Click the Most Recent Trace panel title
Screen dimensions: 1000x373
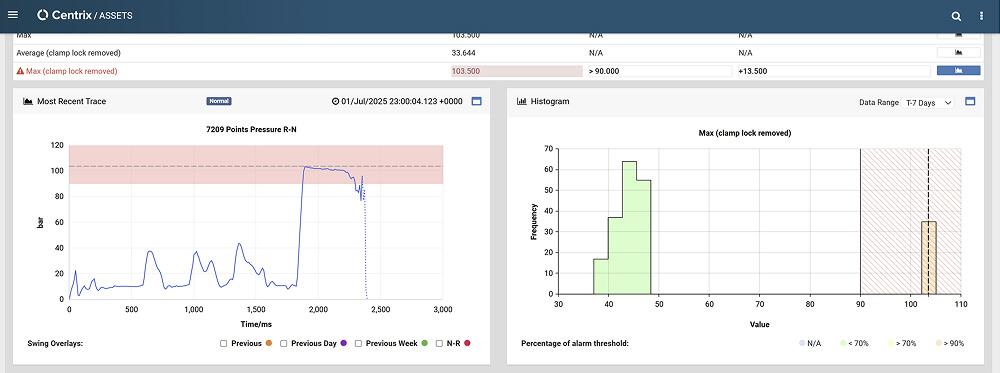pos(71,101)
